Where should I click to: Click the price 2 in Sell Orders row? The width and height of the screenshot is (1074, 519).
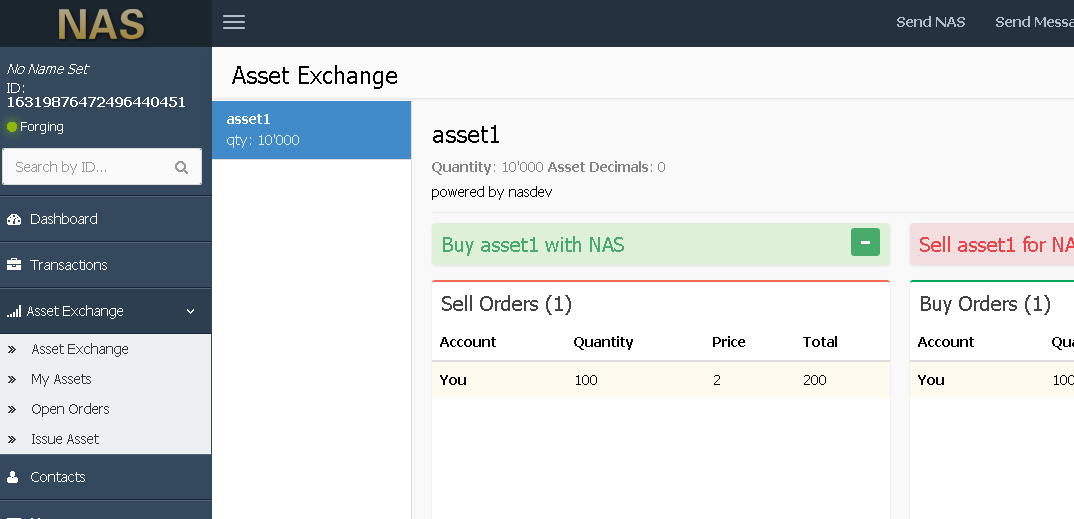click(716, 380)
